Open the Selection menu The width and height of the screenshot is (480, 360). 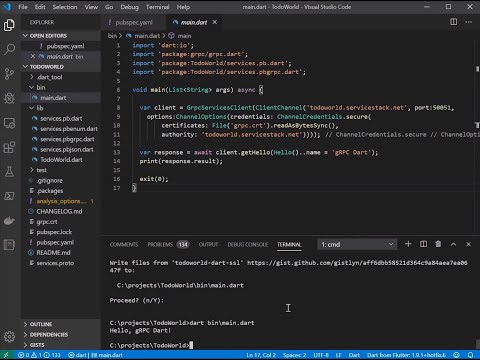pos(65,7)
